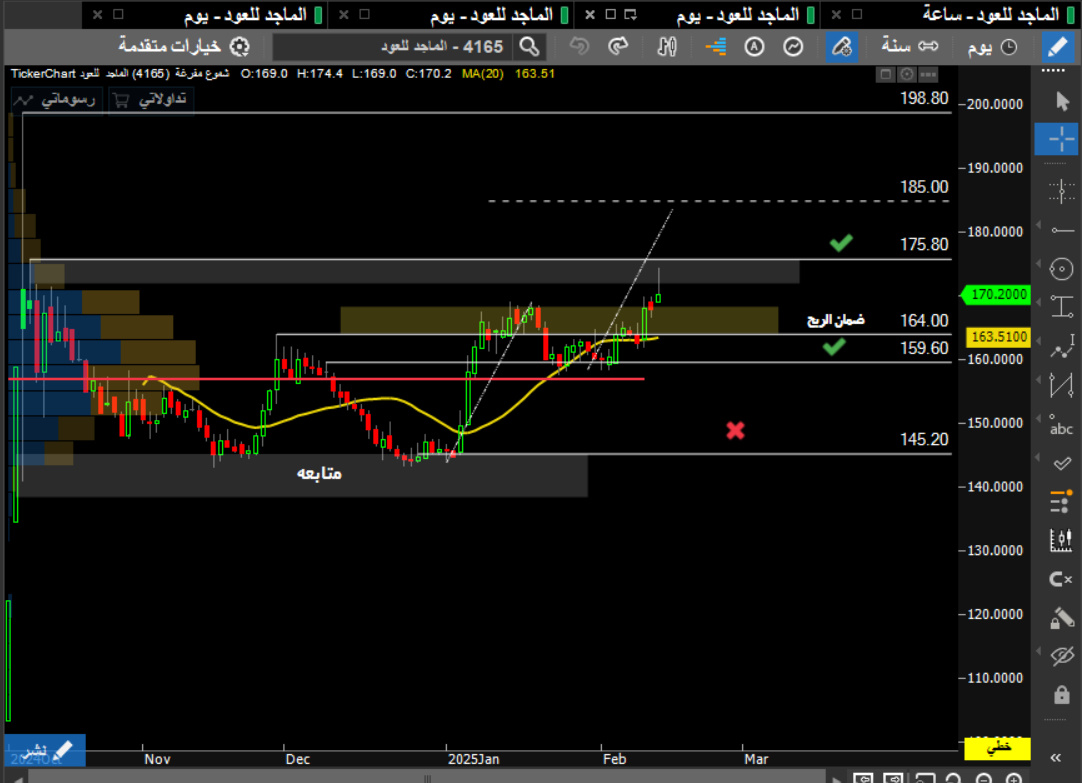This screenshot has width=1082, height=783.
Task: Click the undo arrow icon
Action: click(579, 46)
